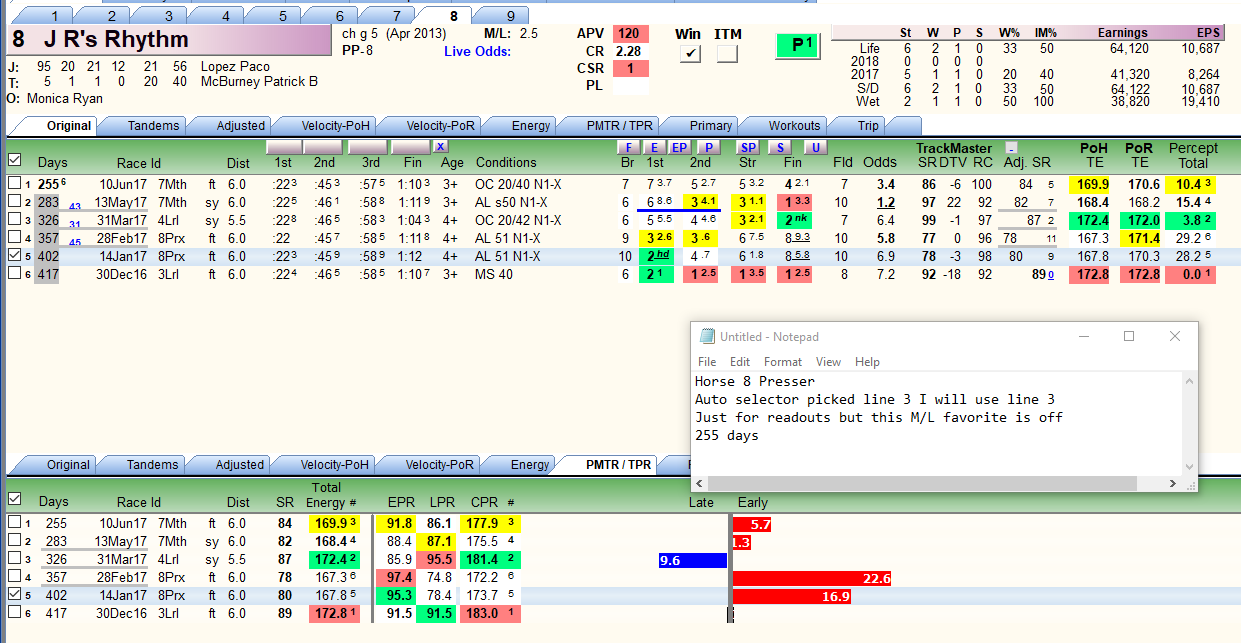
Task: Click the green P1 button
Action: pyautogui.click(x=799, y=46)
